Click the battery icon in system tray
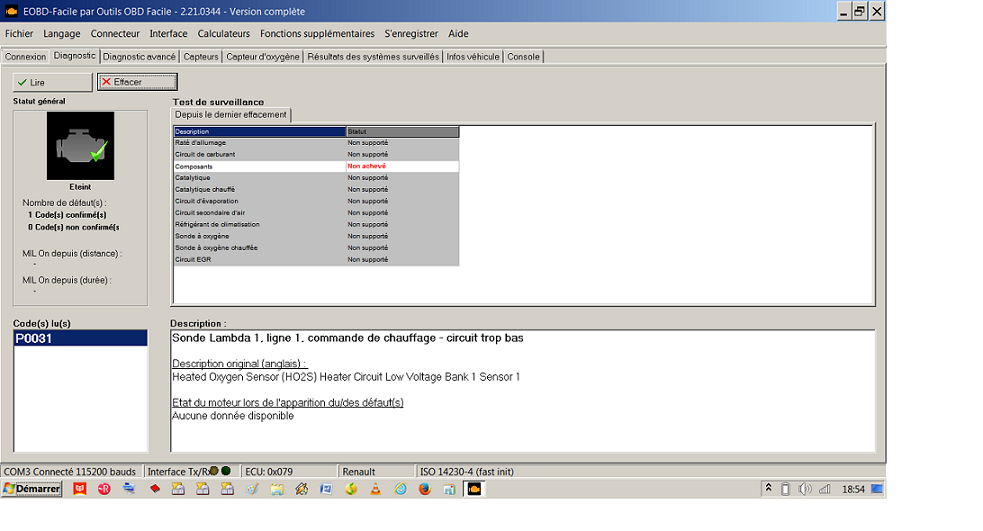983x531 pixels. [785, 489]
